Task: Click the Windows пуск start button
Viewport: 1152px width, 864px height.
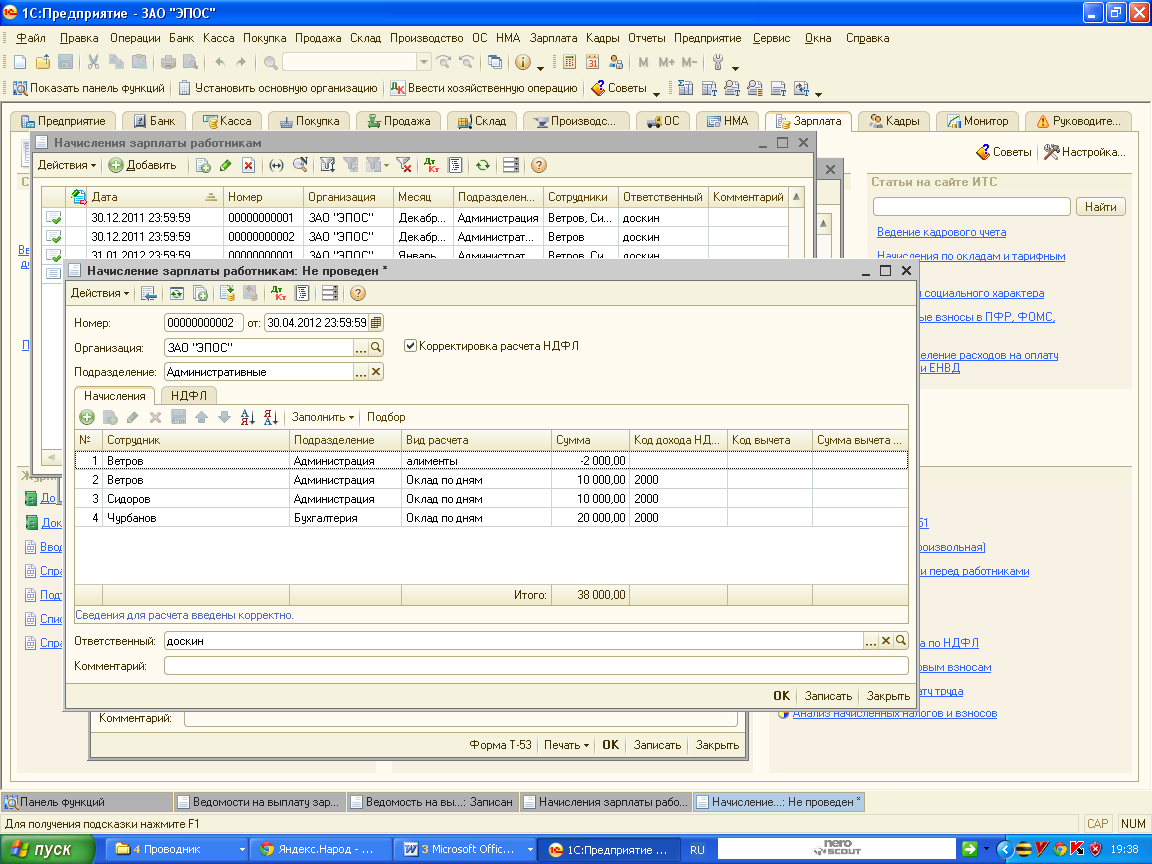Action: pos(47,850)
